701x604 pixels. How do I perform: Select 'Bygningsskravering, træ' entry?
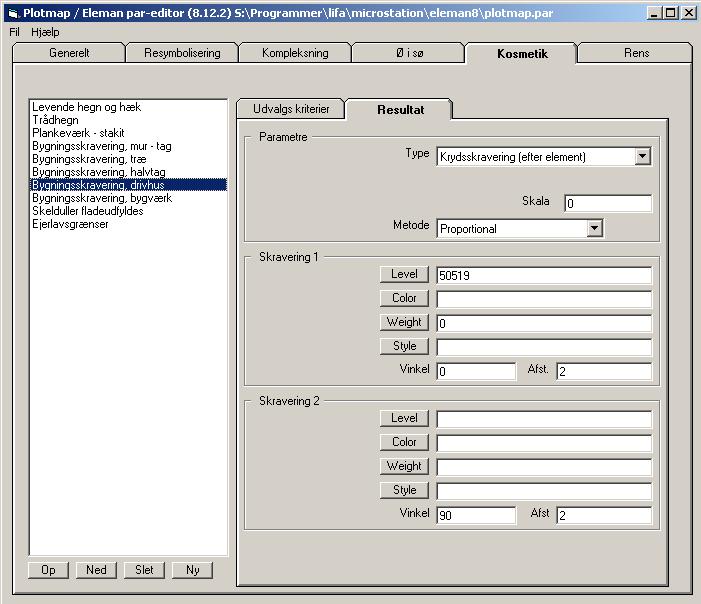click(129, 159)
